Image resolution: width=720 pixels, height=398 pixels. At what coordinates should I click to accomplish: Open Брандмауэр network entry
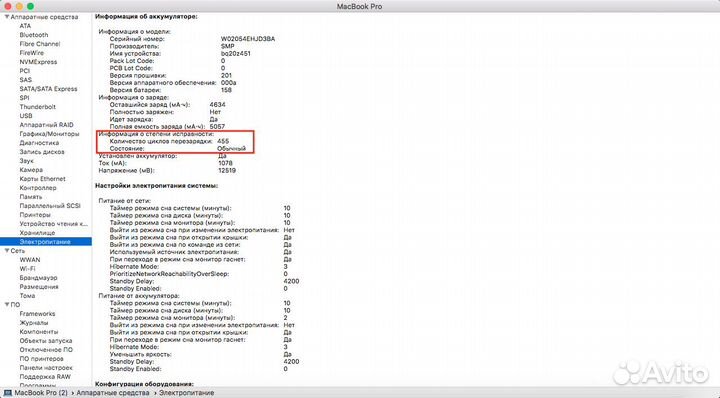38,278
